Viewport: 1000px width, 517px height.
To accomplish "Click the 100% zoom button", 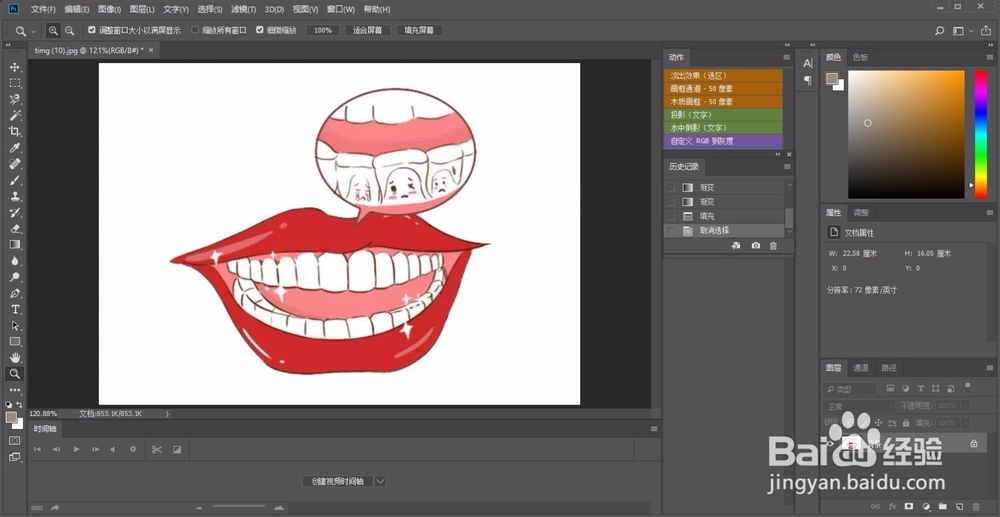I will tap(323, 31).
